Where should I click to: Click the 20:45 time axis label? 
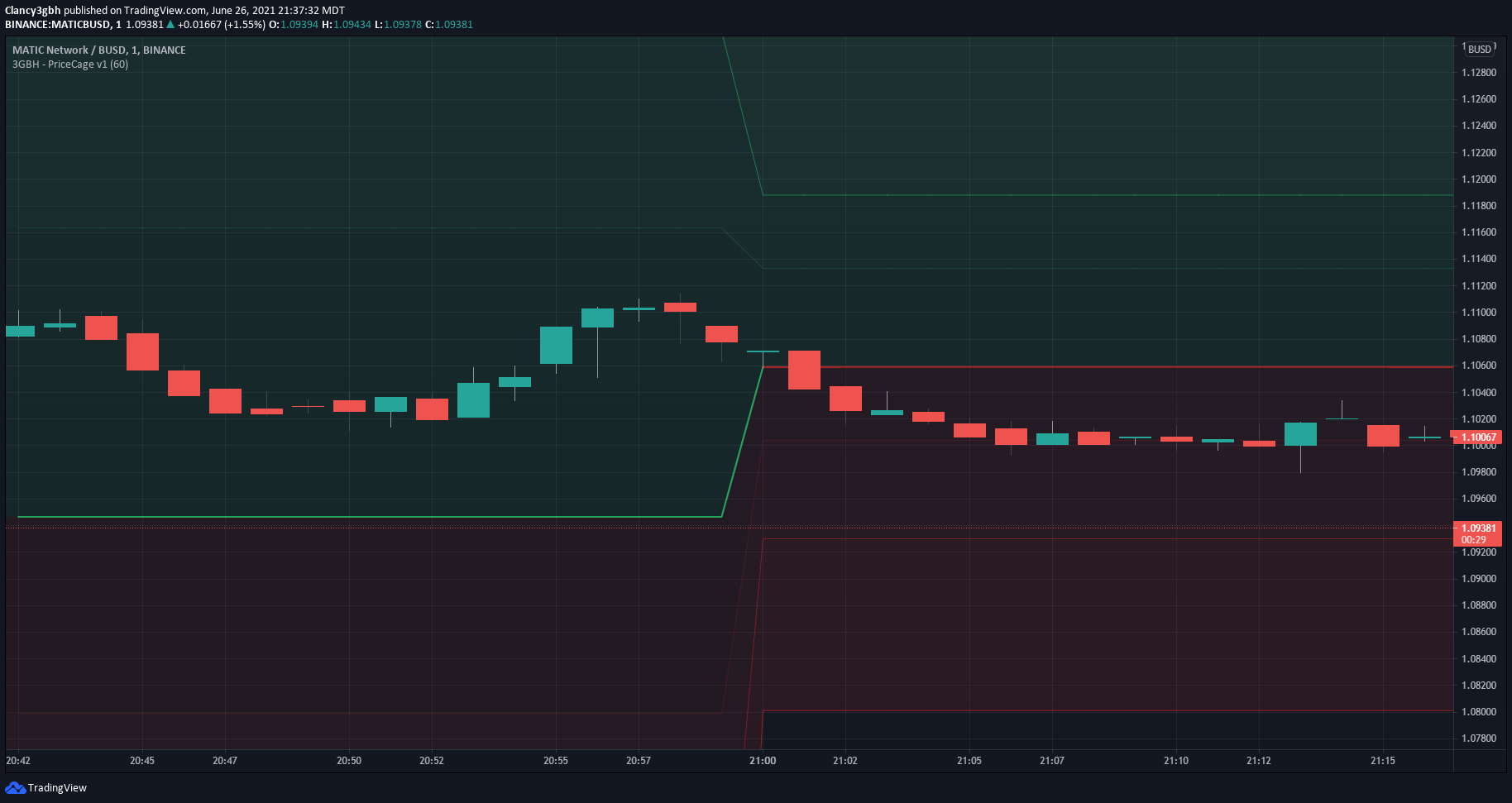pos(142,761)
